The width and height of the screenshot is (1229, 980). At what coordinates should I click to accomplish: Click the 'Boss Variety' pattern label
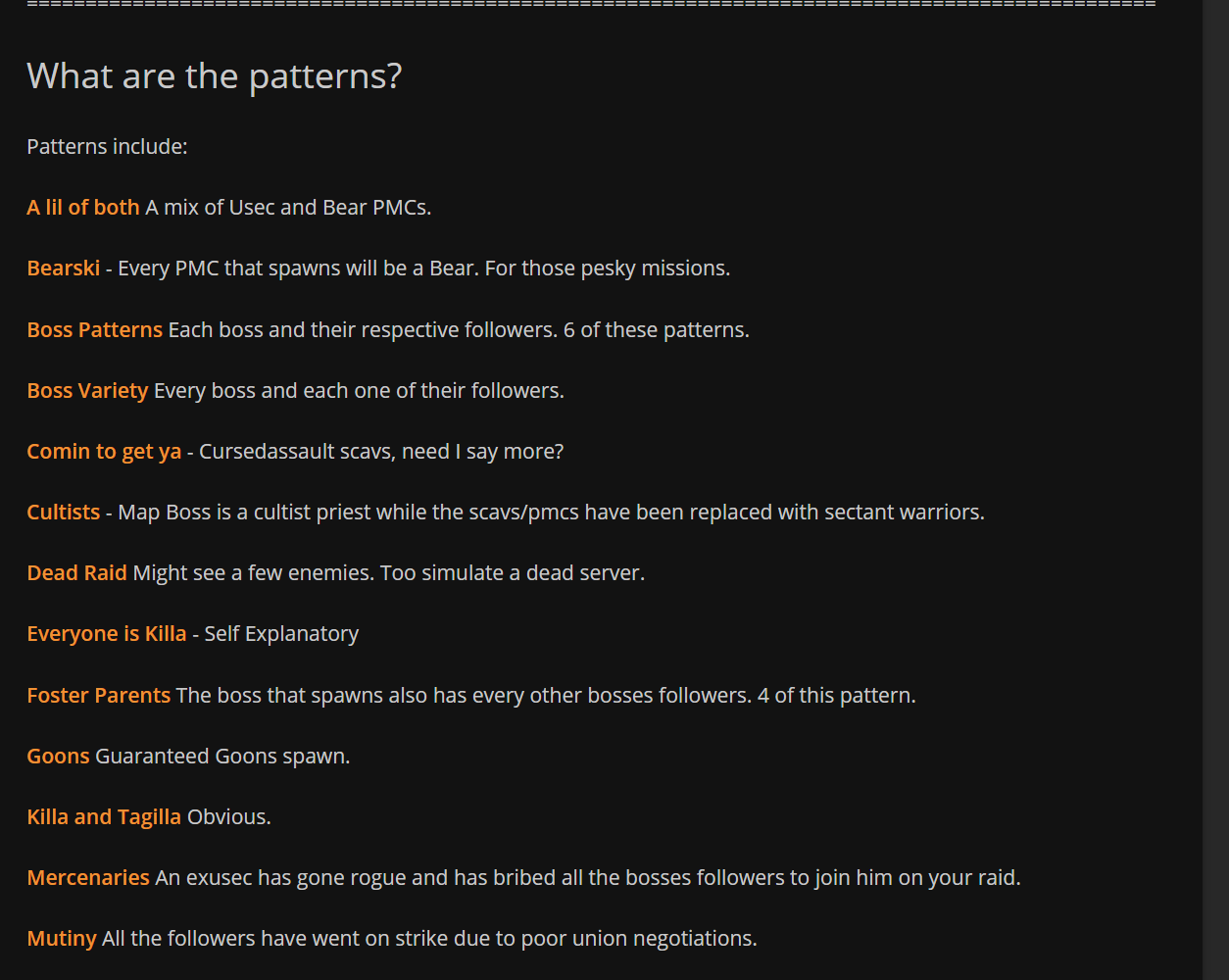pos(87,391)
